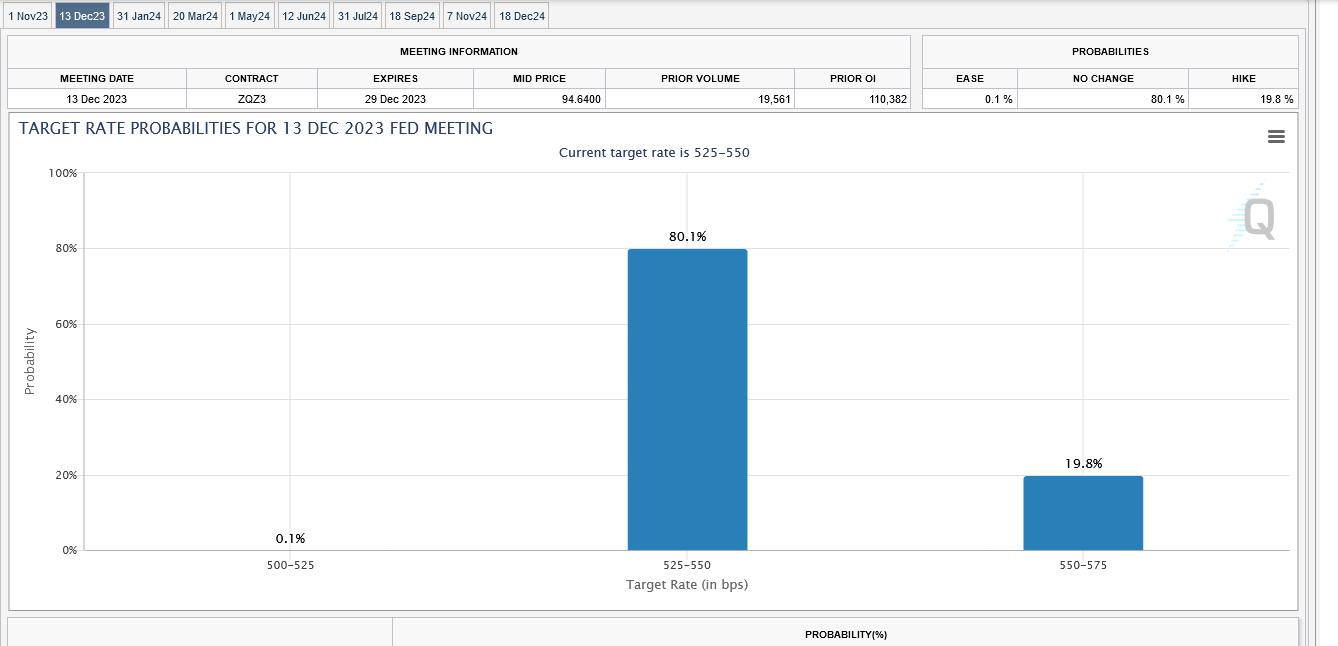1338x646 pixels.
Task: Click the No Change probability value 80.1 %
Action: pos(1166,99)
